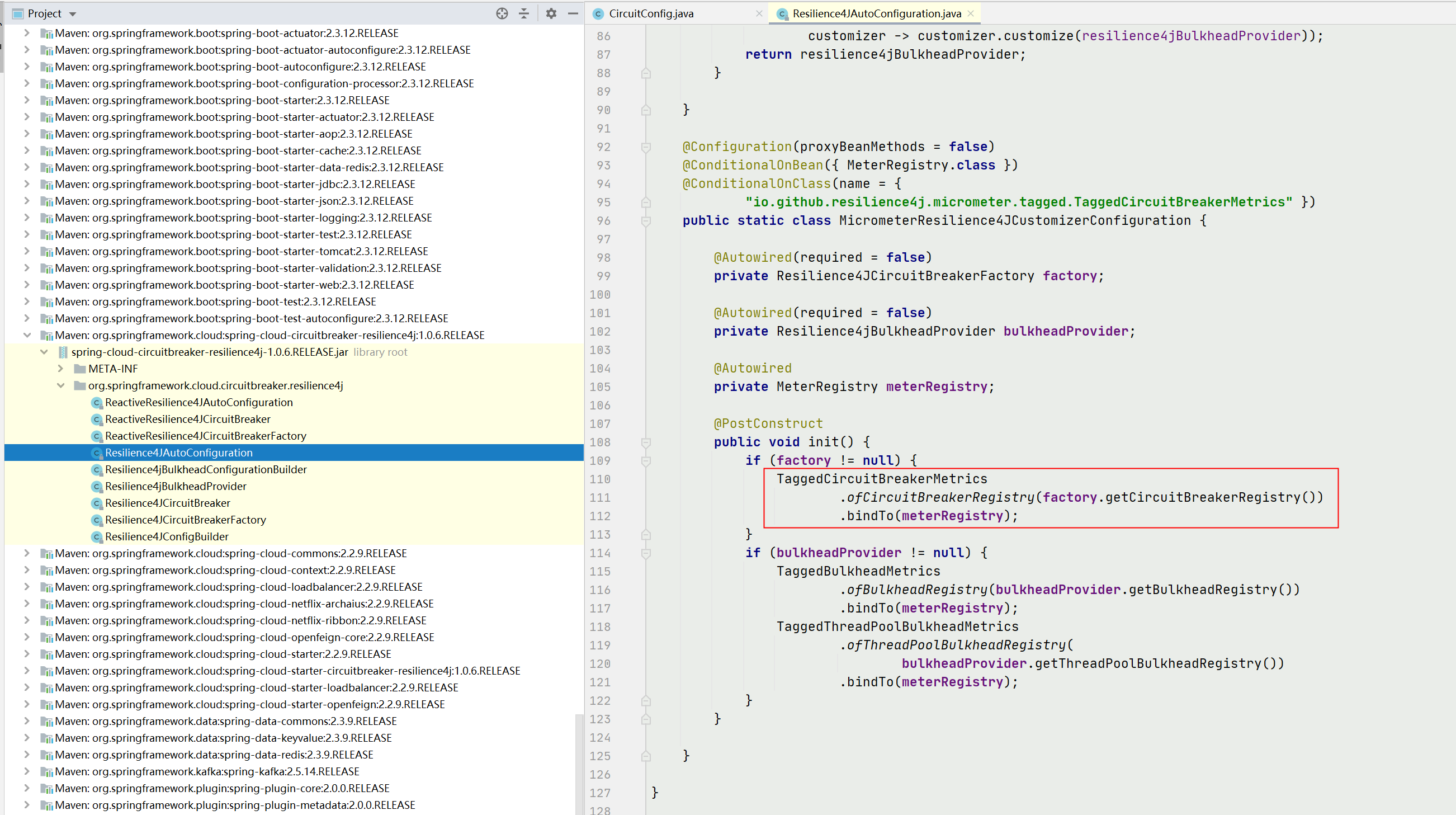
Task: Open Resilience4jBulkheadProvider class in the tree
Action: (175, 487)
